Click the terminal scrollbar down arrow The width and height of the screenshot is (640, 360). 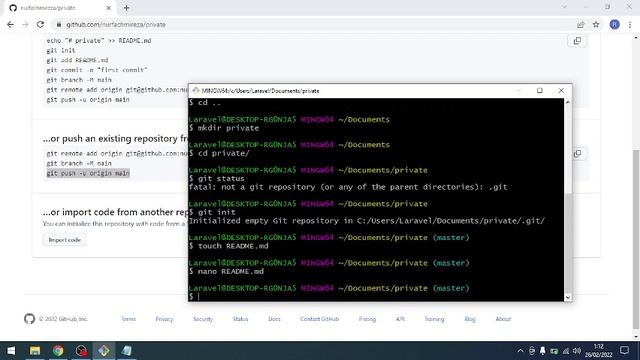[567, 297]
